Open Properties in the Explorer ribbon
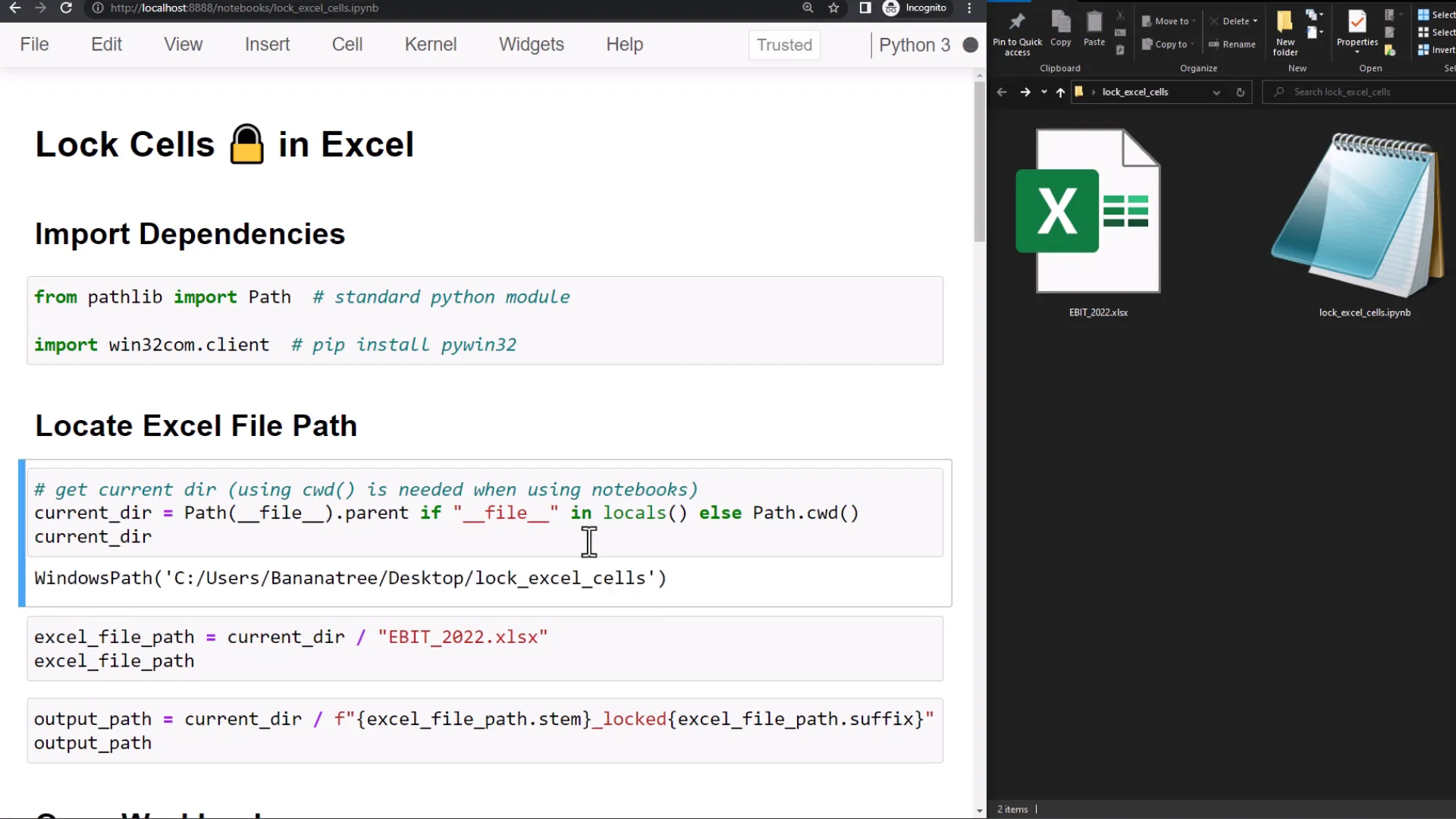 1357,32
